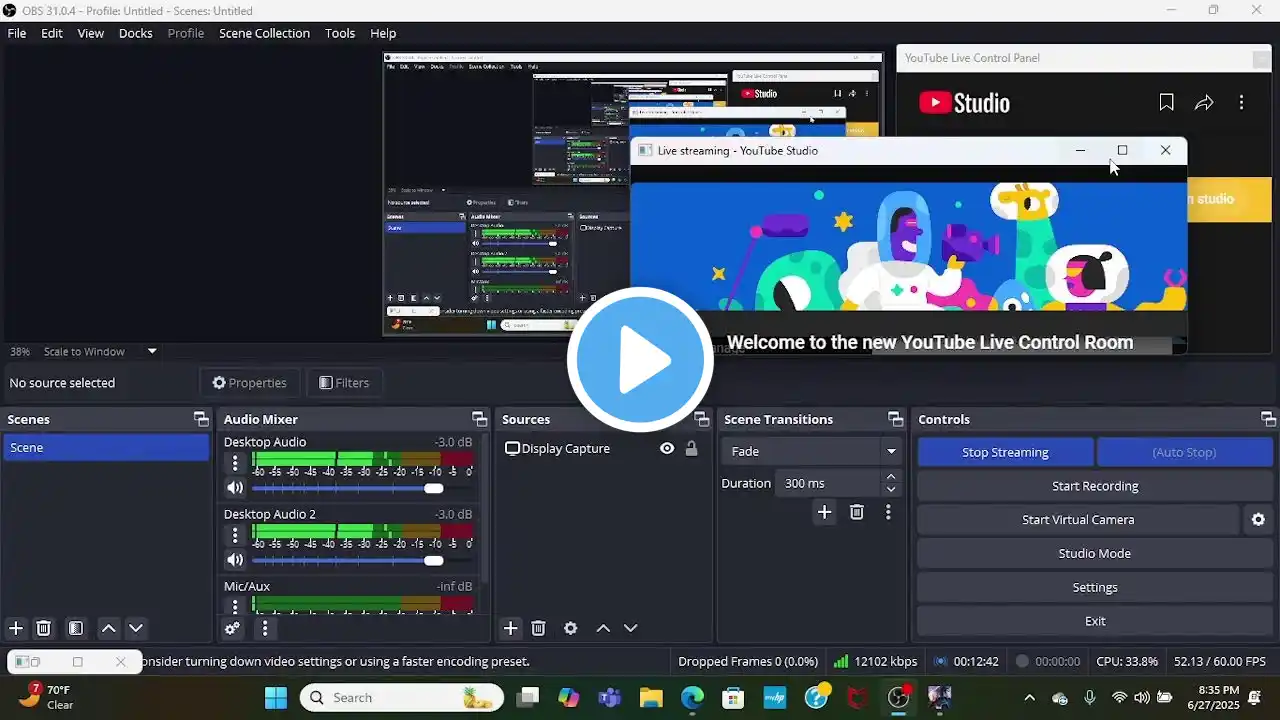Mute Desktop Audio 2 speaker icon
The image size is (1280, 720).
235,560
